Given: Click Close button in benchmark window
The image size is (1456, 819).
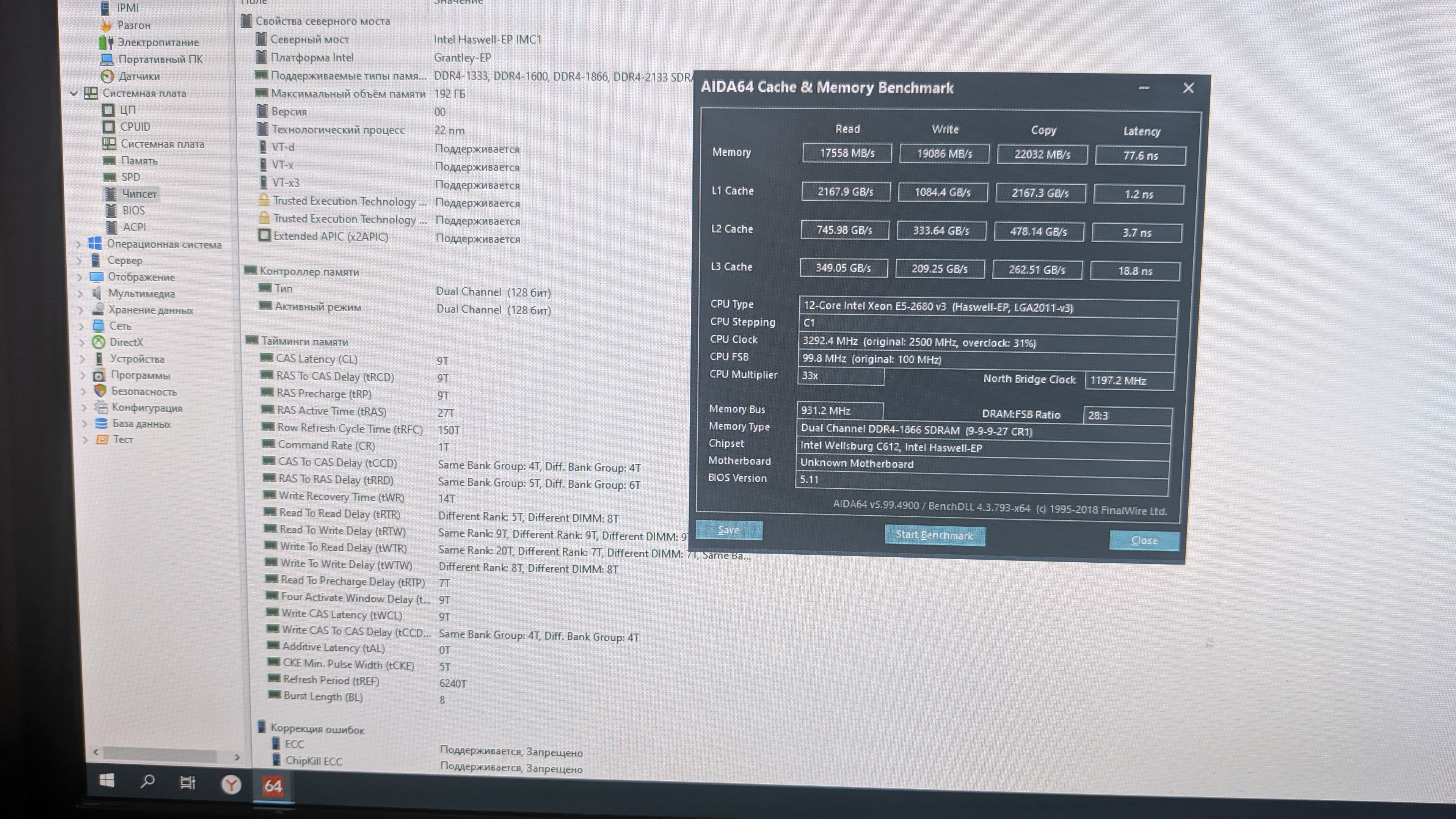Looking at the screenshot, I should [x=1144, y=540].
